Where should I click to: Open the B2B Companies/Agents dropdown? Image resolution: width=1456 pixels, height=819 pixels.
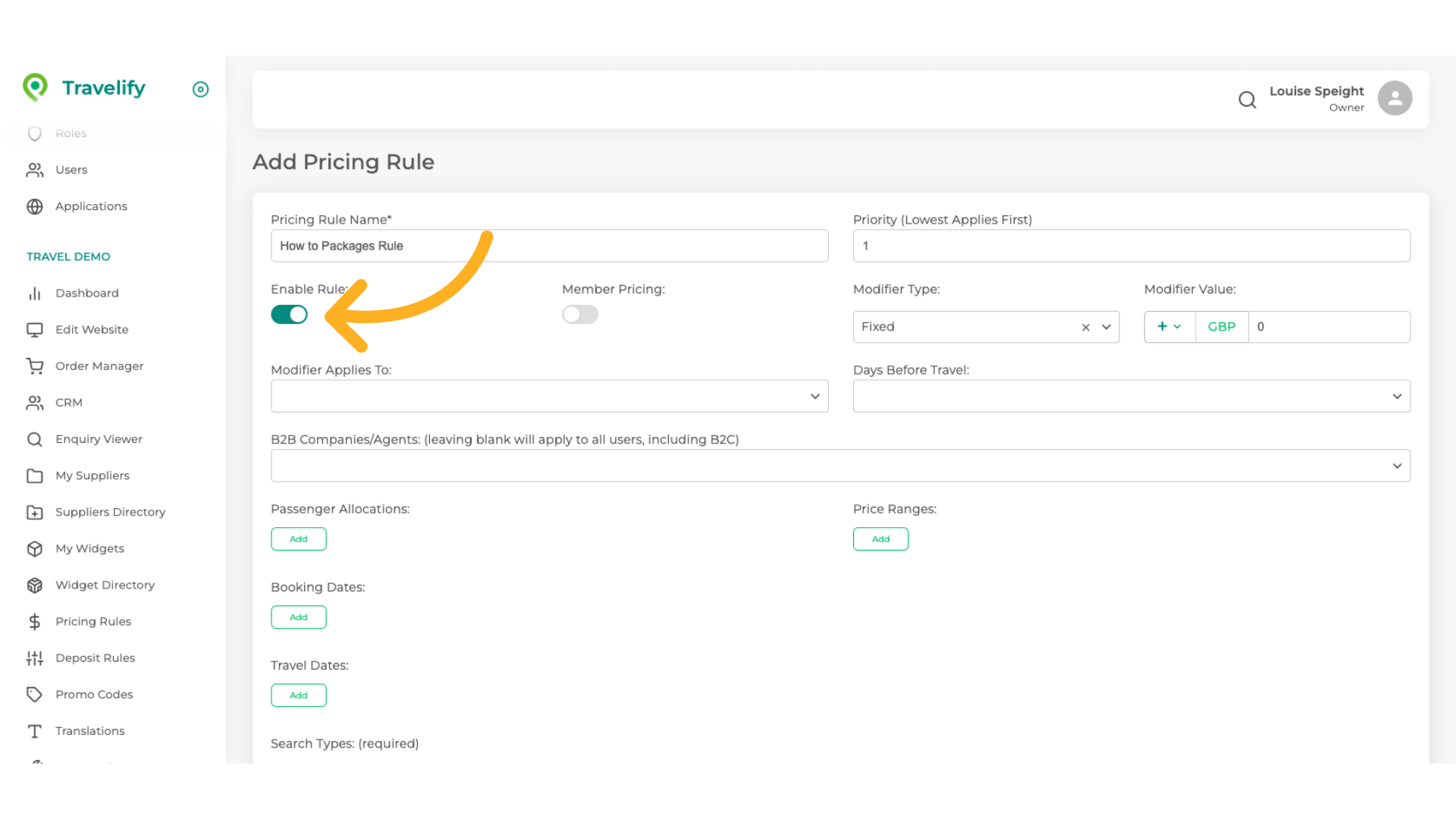point(839,466)
